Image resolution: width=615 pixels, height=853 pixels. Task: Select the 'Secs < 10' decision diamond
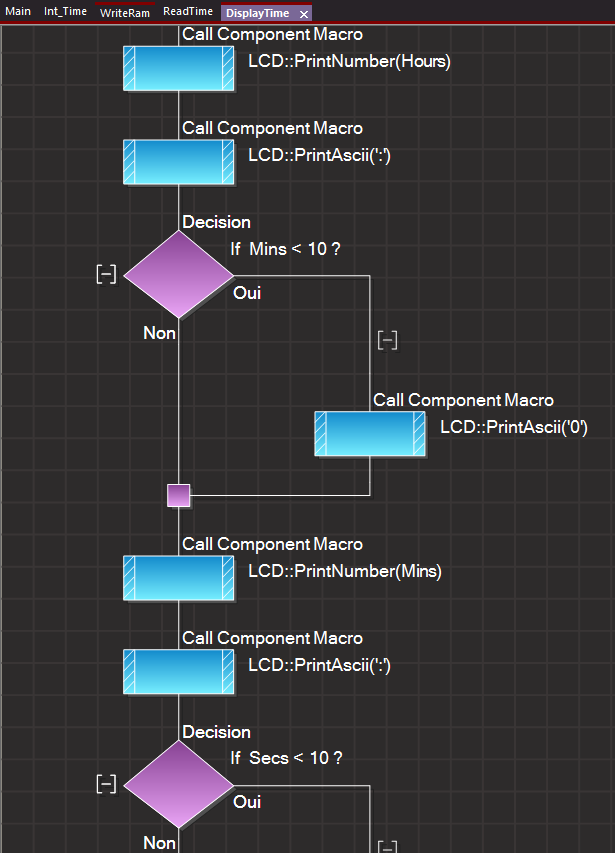coord(178,784)
